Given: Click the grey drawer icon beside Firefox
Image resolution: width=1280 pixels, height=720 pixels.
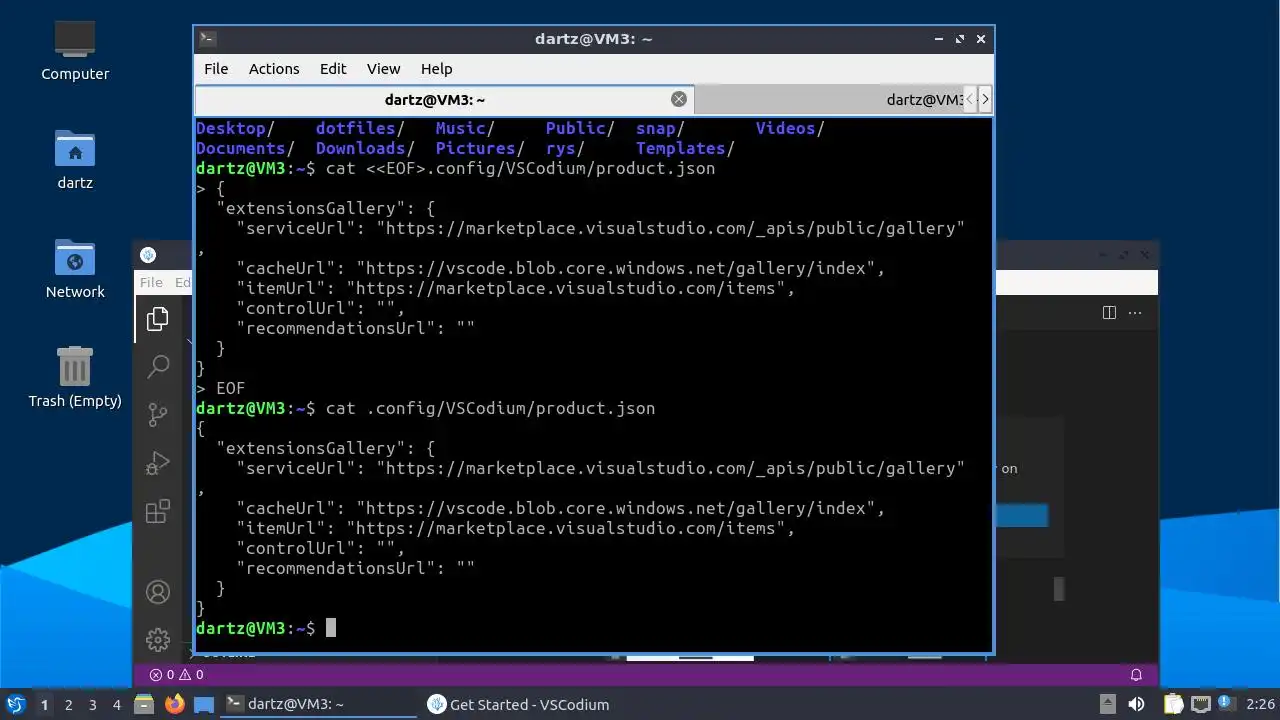Looking at the screenshot, I should pos(144,705).
